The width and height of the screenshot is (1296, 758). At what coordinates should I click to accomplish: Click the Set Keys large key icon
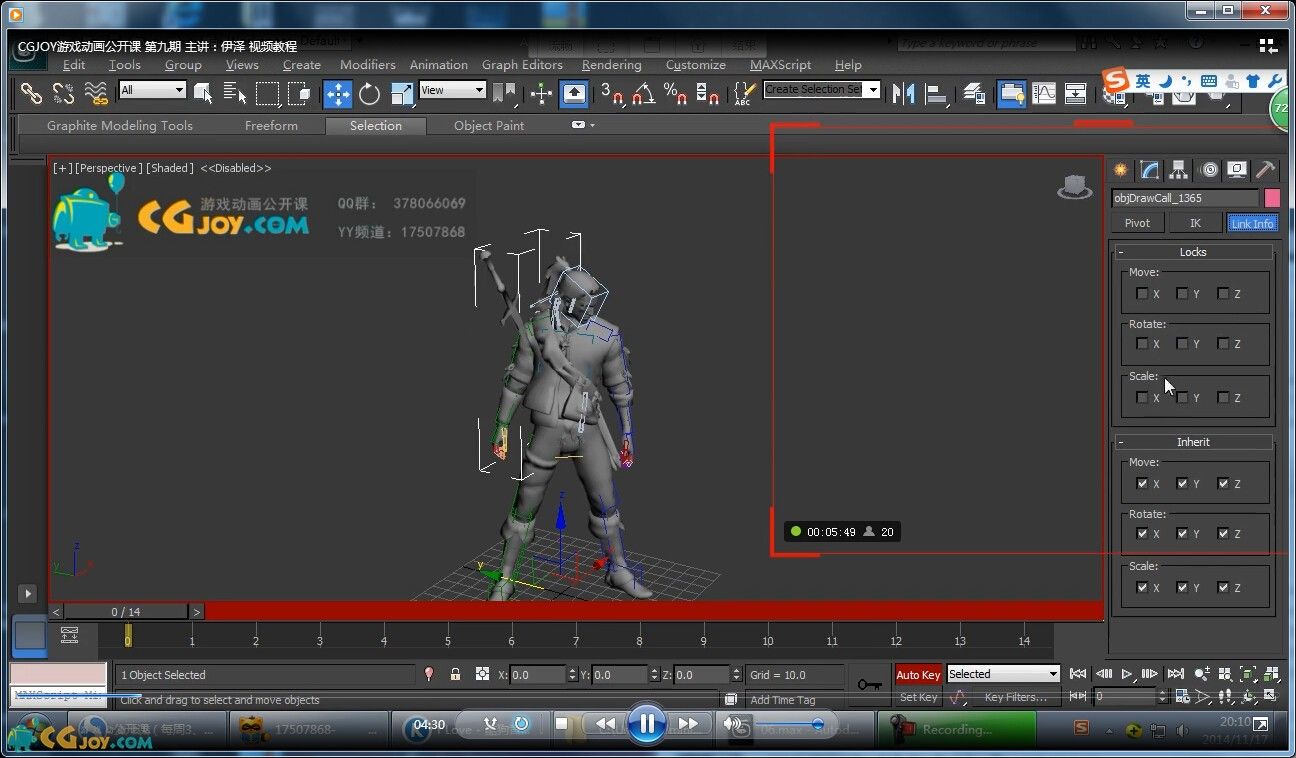pyautogui.click(x=869, y=684)
